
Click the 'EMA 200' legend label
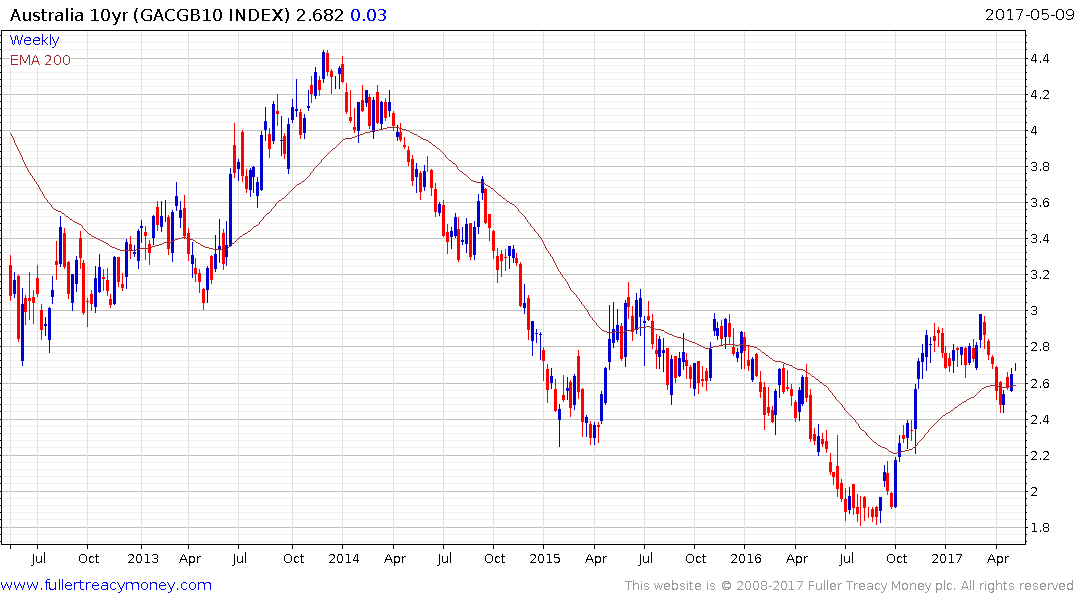coord(40,60)
